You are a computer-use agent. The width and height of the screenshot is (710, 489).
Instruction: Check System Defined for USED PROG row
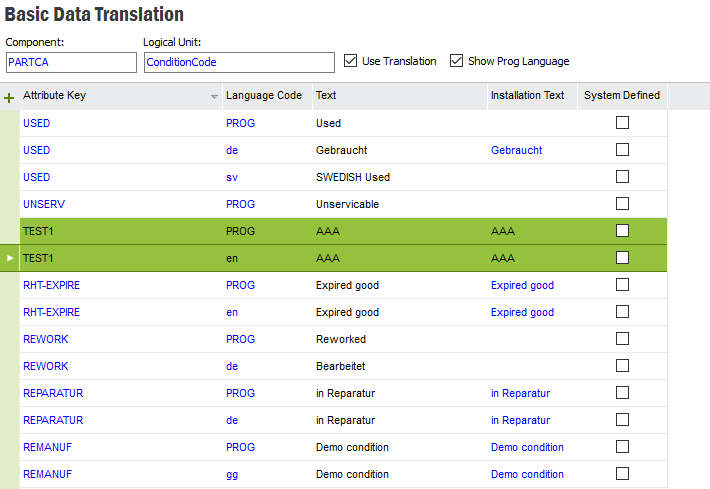(x=623, y=123)
